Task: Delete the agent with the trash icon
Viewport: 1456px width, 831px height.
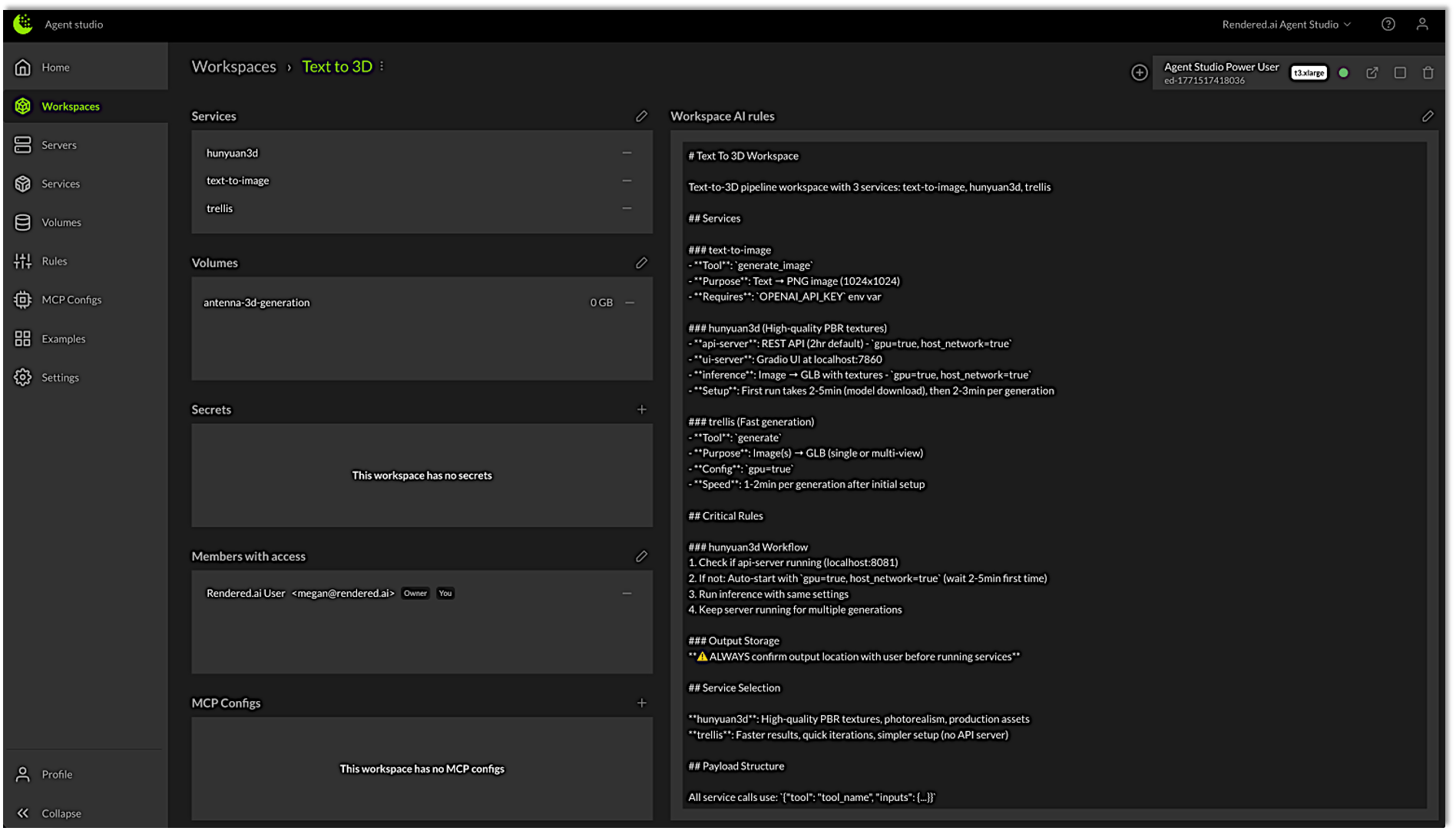Action: coord(1429,72)
